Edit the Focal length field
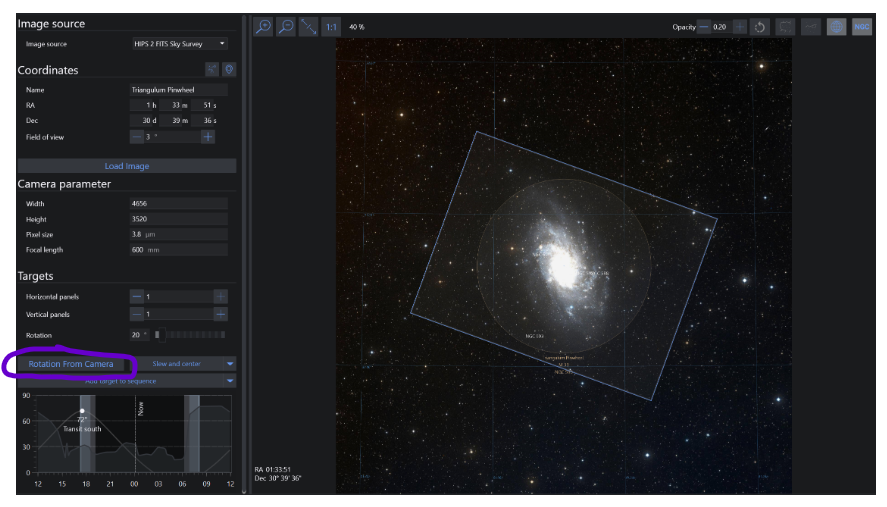The height and width of the screenshot is (507, 887). (179, 250)
